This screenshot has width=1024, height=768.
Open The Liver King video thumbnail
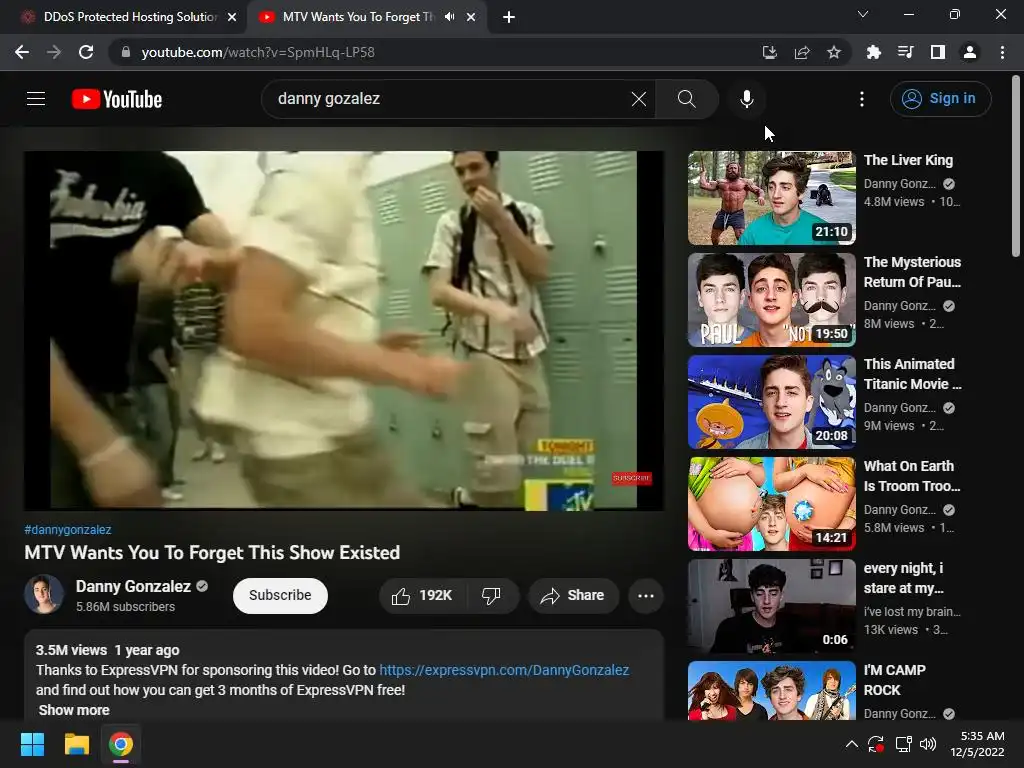(x=771, y=198)
